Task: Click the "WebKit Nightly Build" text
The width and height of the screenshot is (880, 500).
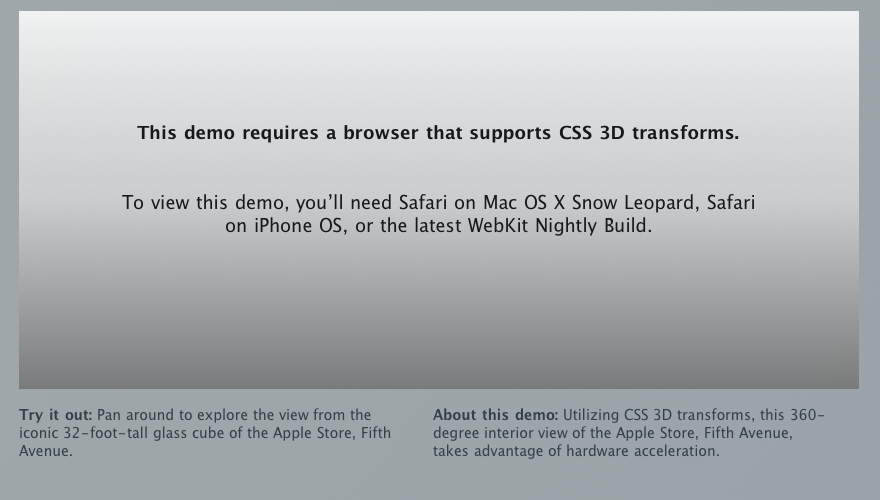Action: click(558, 226)
